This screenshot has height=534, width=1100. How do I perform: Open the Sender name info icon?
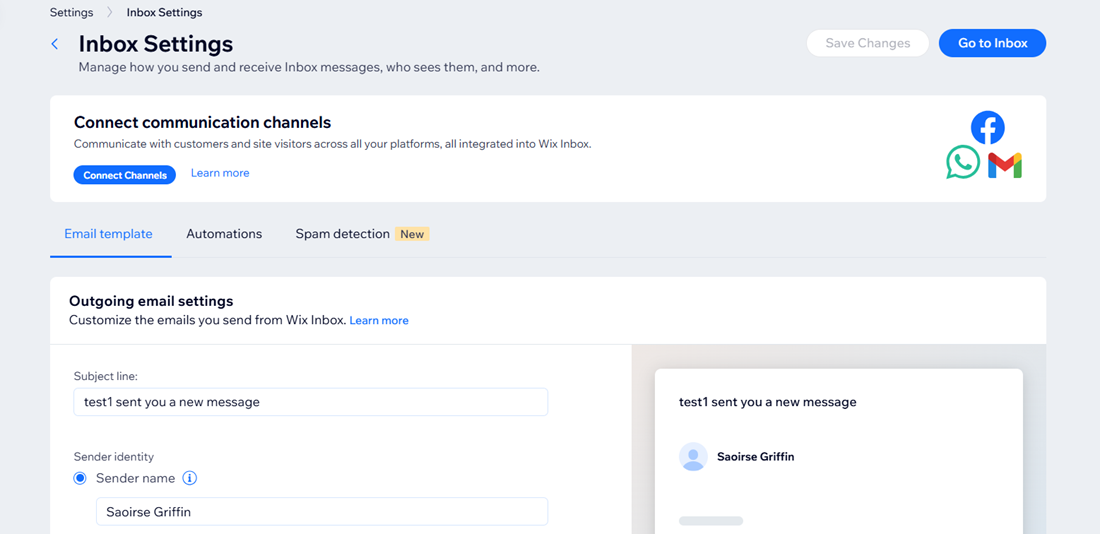pyautogui.click(x=189, y=479)
